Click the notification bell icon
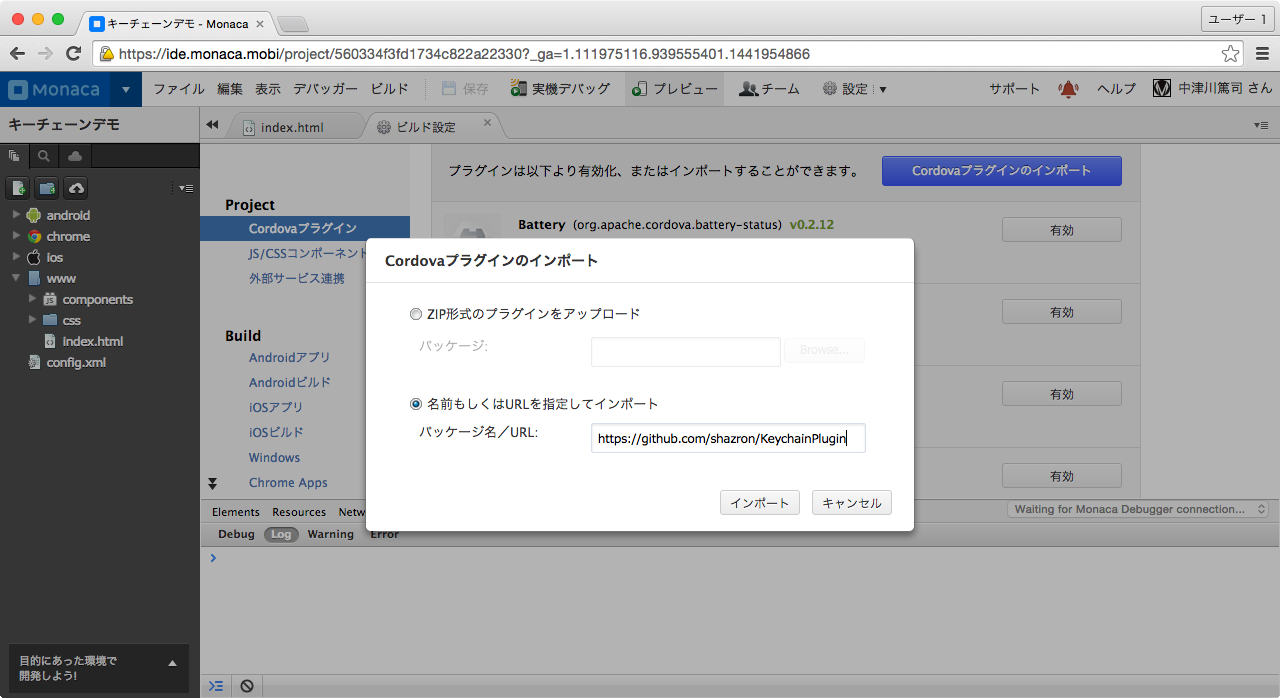 coord(1068,89)
